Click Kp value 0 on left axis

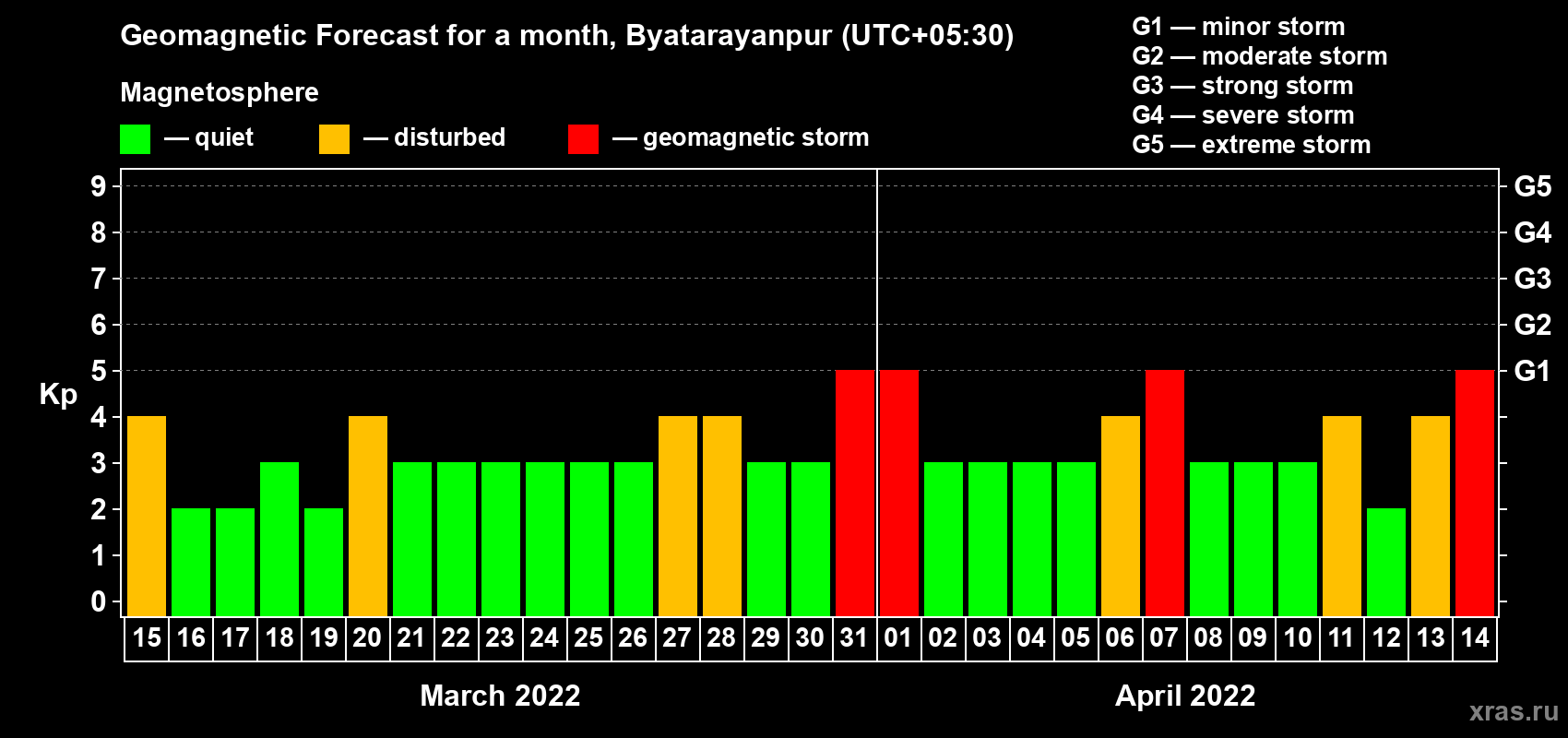[99, 601]
